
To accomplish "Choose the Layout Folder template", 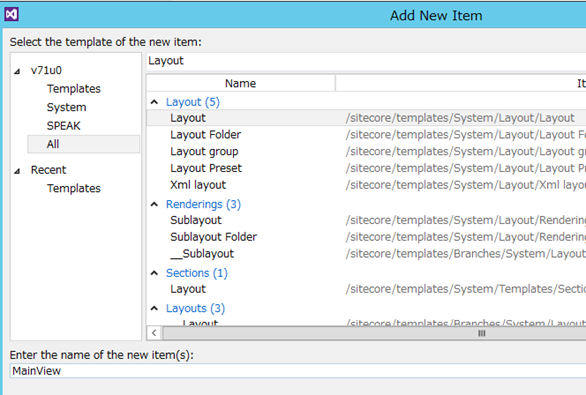I will point(366,135).
